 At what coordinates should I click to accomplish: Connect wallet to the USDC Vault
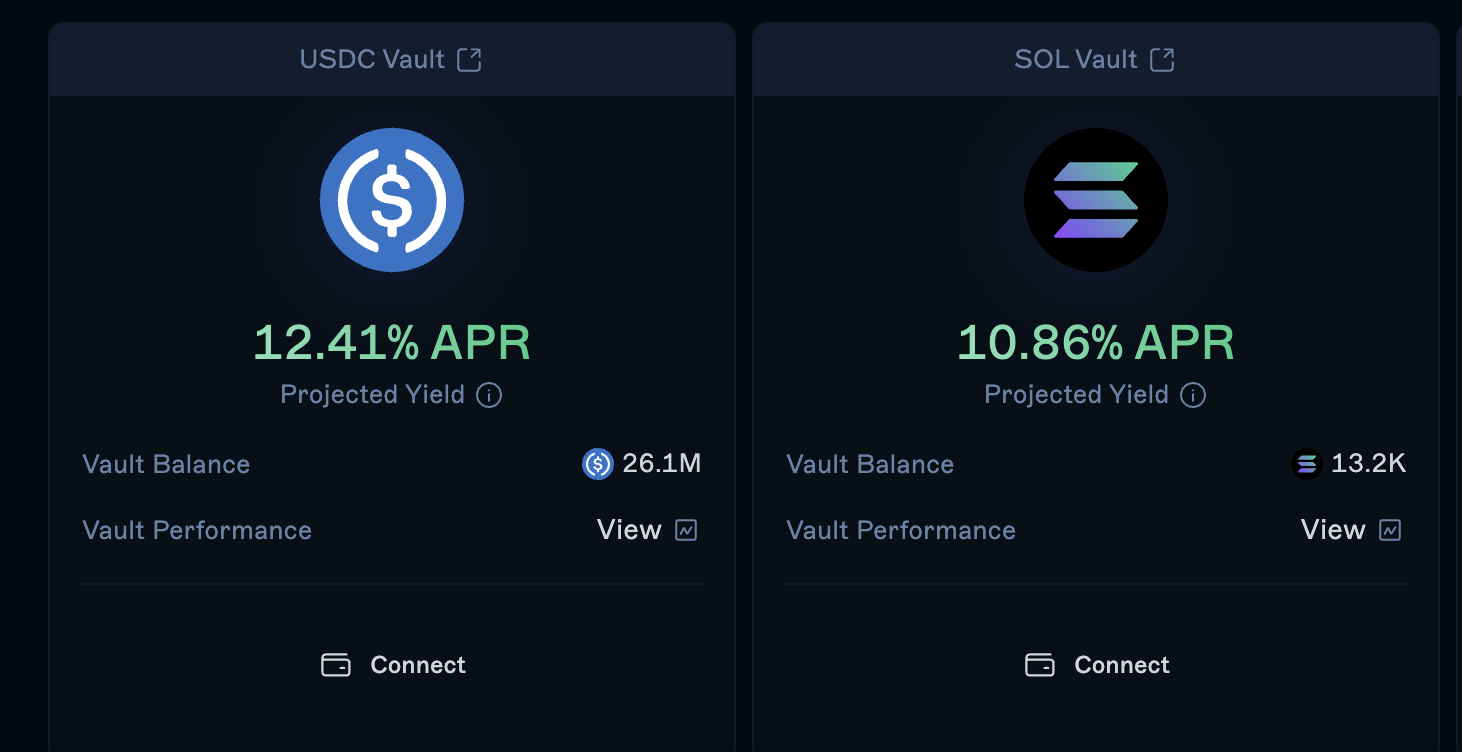tap(391, 664)
